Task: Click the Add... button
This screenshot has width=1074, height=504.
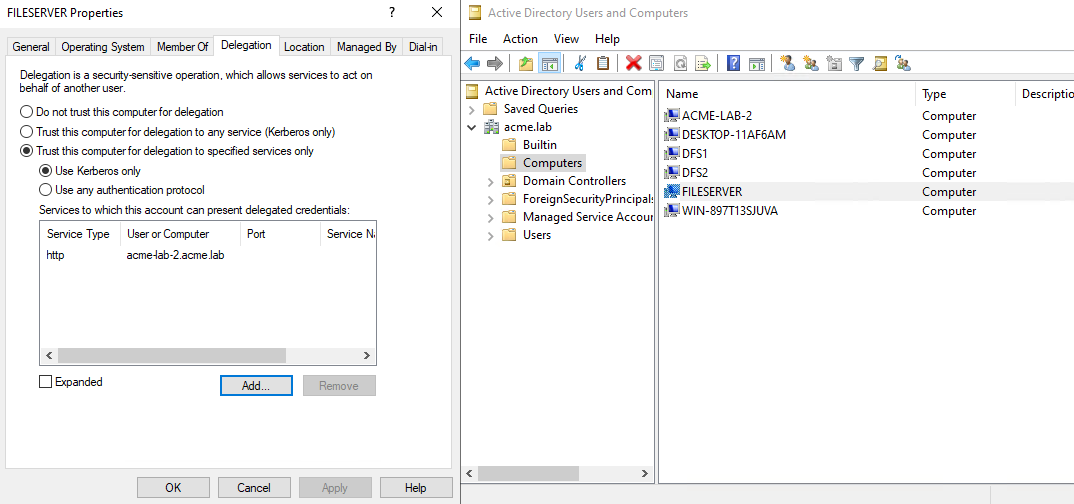Action: point(256,386)
